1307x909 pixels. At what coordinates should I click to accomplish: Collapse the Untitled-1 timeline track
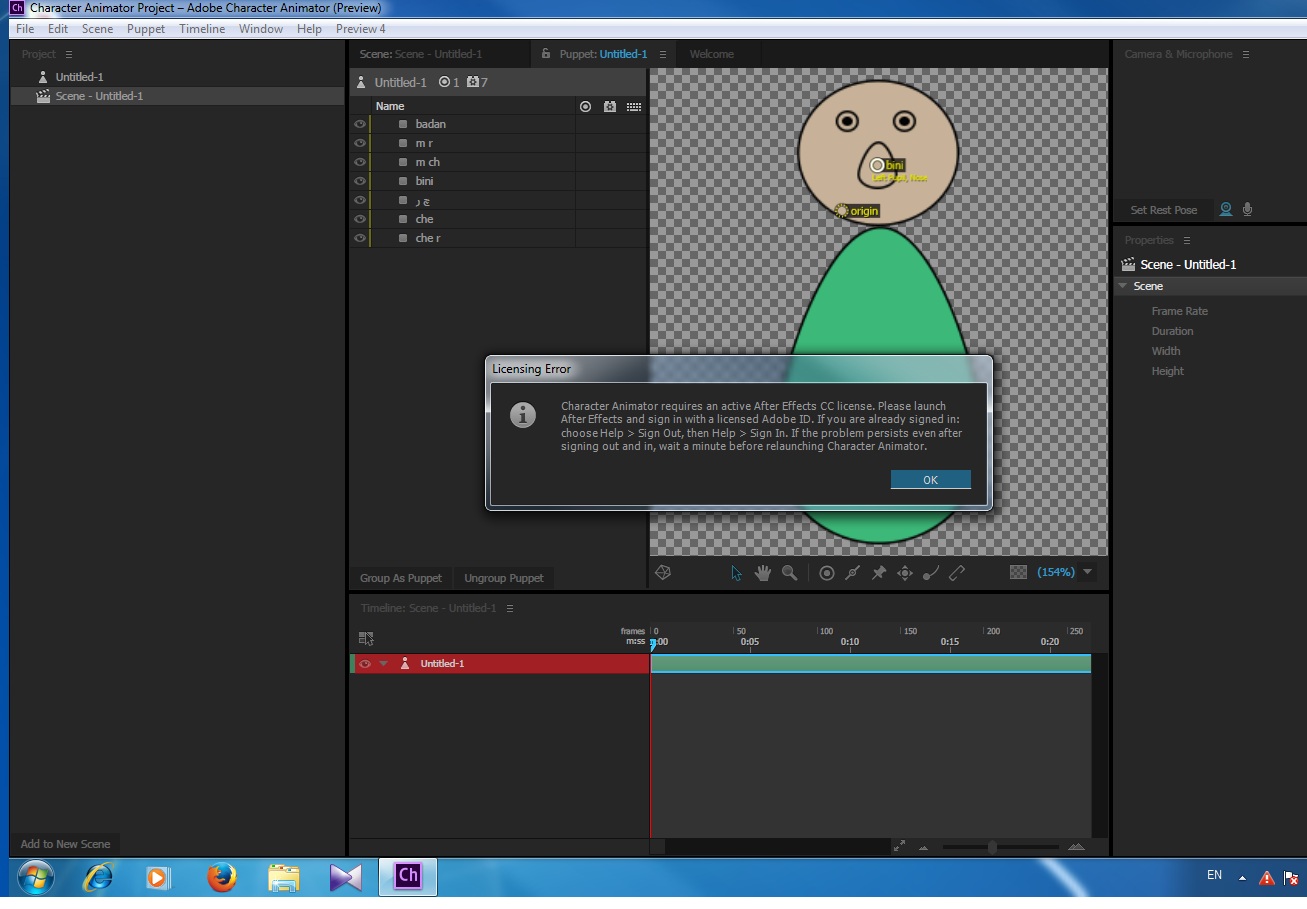[383, 664]
